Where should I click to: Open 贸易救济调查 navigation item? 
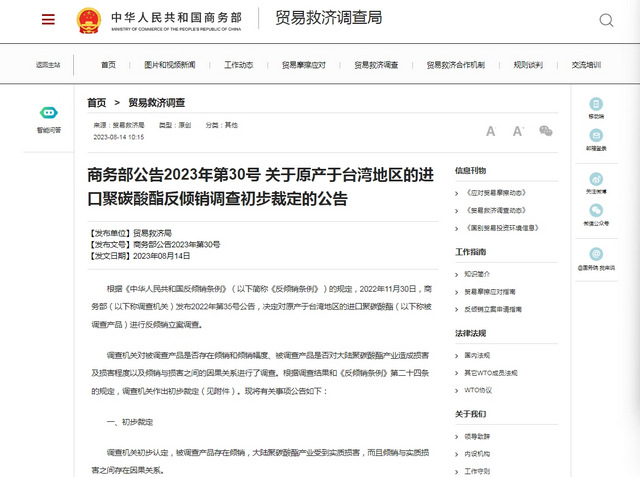376,65
